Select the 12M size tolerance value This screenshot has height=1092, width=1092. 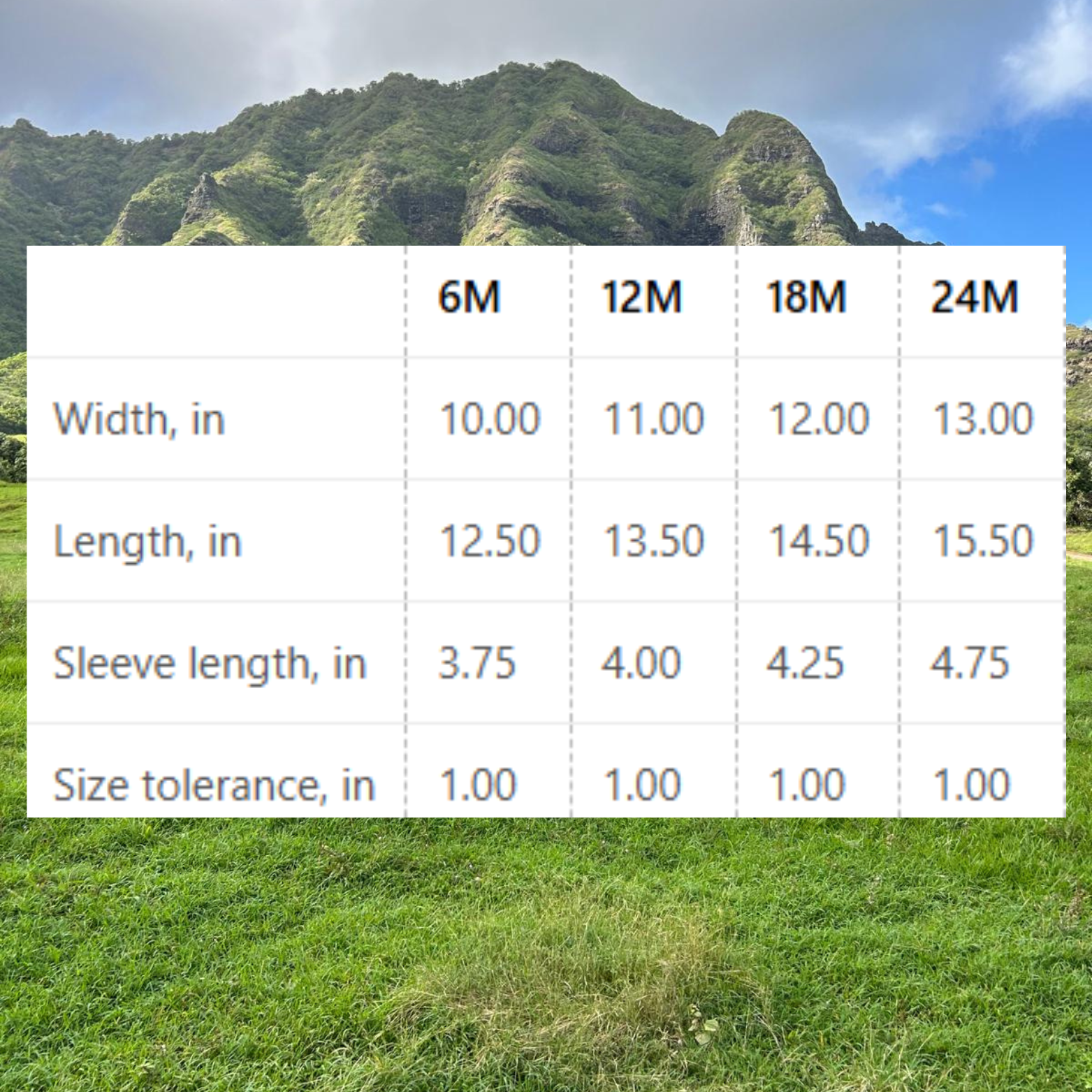tap(641, 785)
